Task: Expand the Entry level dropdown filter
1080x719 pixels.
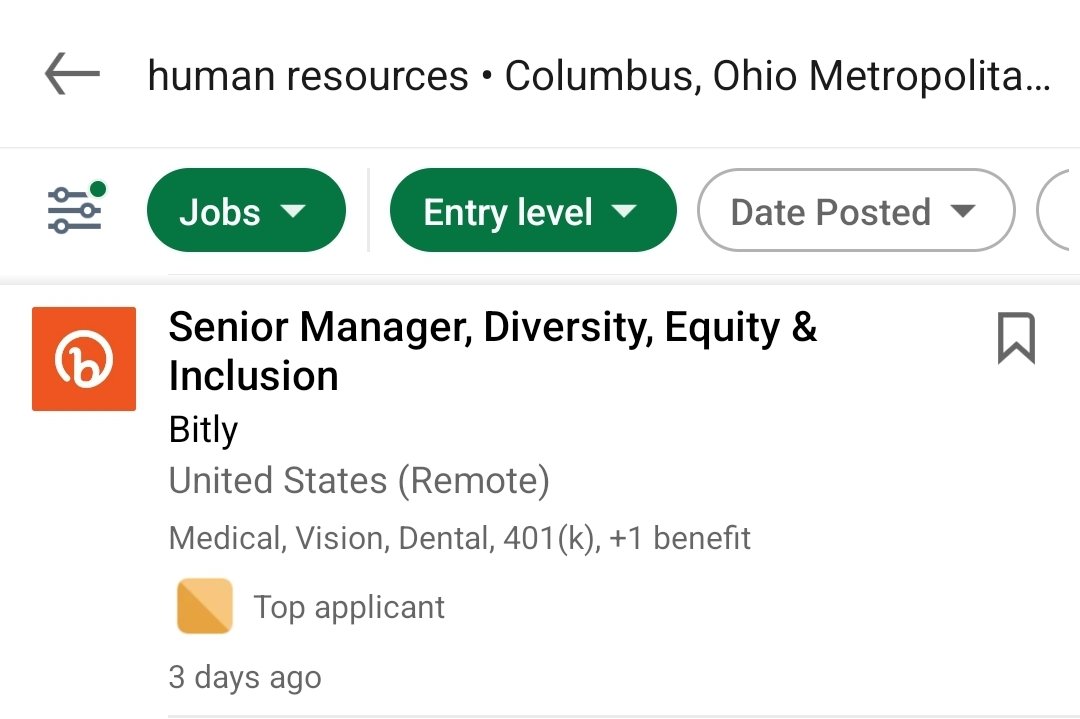Action: click(533, 210)
